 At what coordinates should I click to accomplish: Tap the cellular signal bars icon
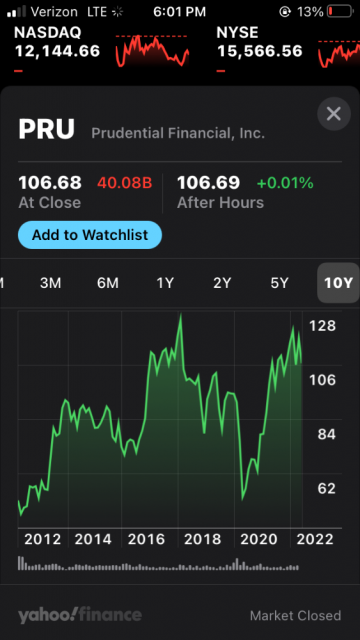click(x=17, y=11)
